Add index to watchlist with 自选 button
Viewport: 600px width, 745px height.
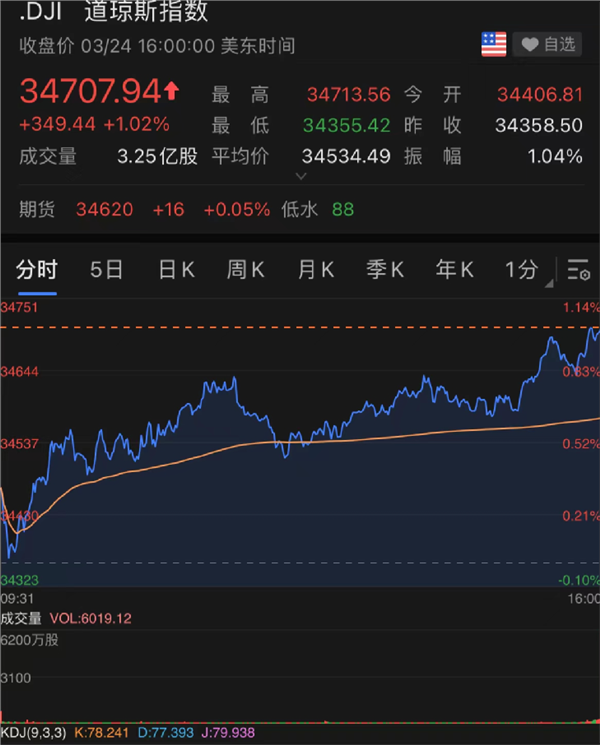pyautogui.click(x=547, y=45)
